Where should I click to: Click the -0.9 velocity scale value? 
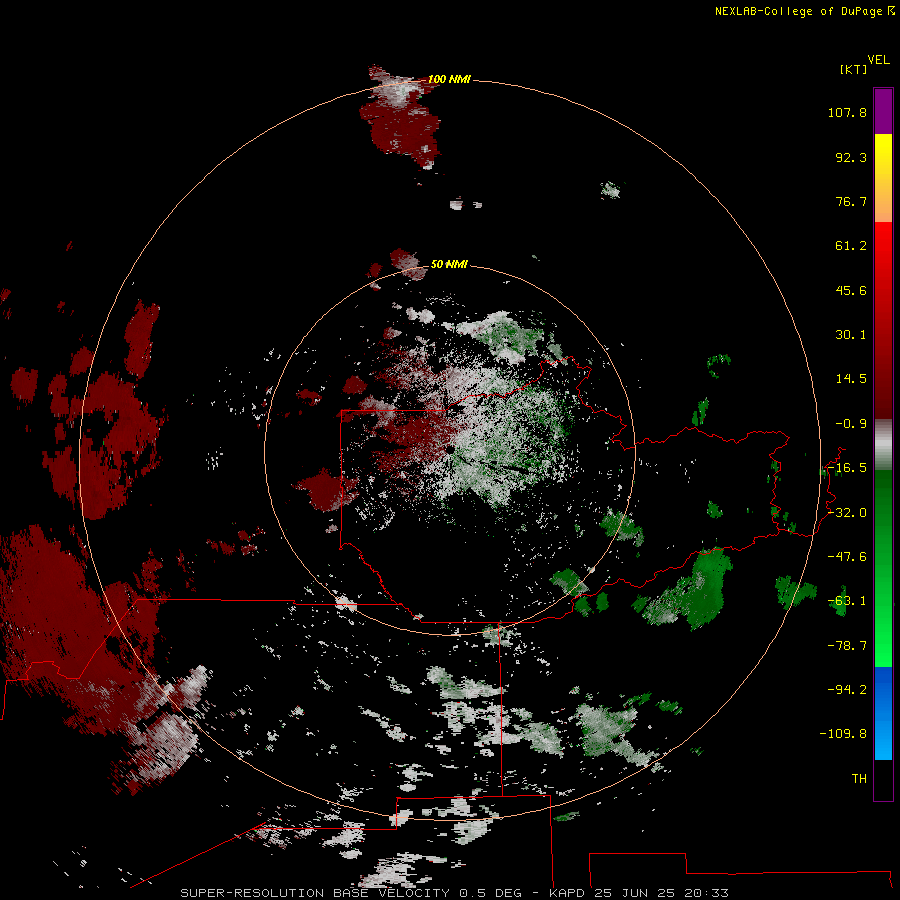851,424
